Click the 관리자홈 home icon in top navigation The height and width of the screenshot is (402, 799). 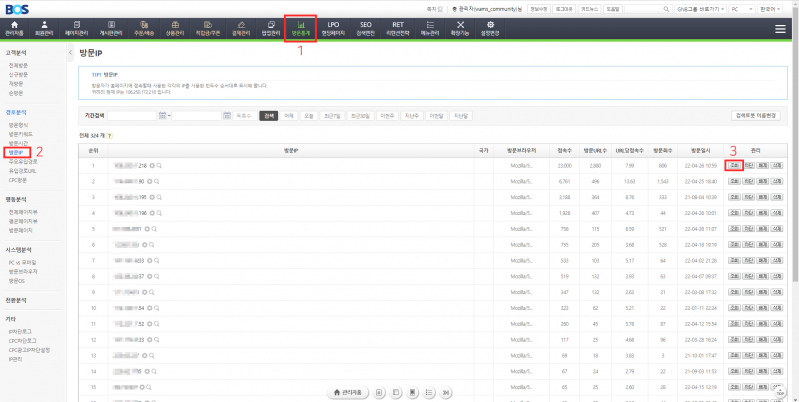pos(14,29)
